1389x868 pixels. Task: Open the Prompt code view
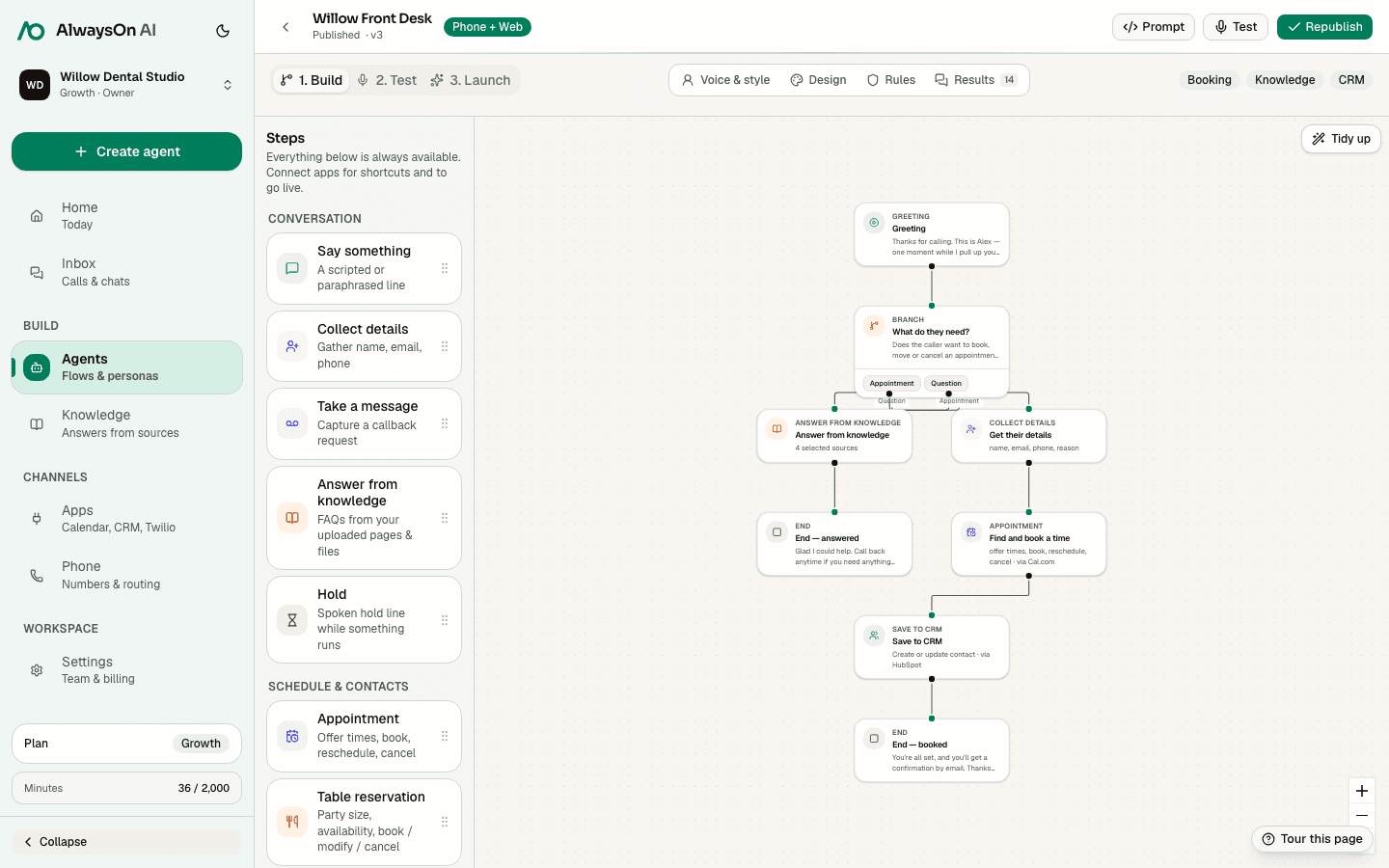1154,27
